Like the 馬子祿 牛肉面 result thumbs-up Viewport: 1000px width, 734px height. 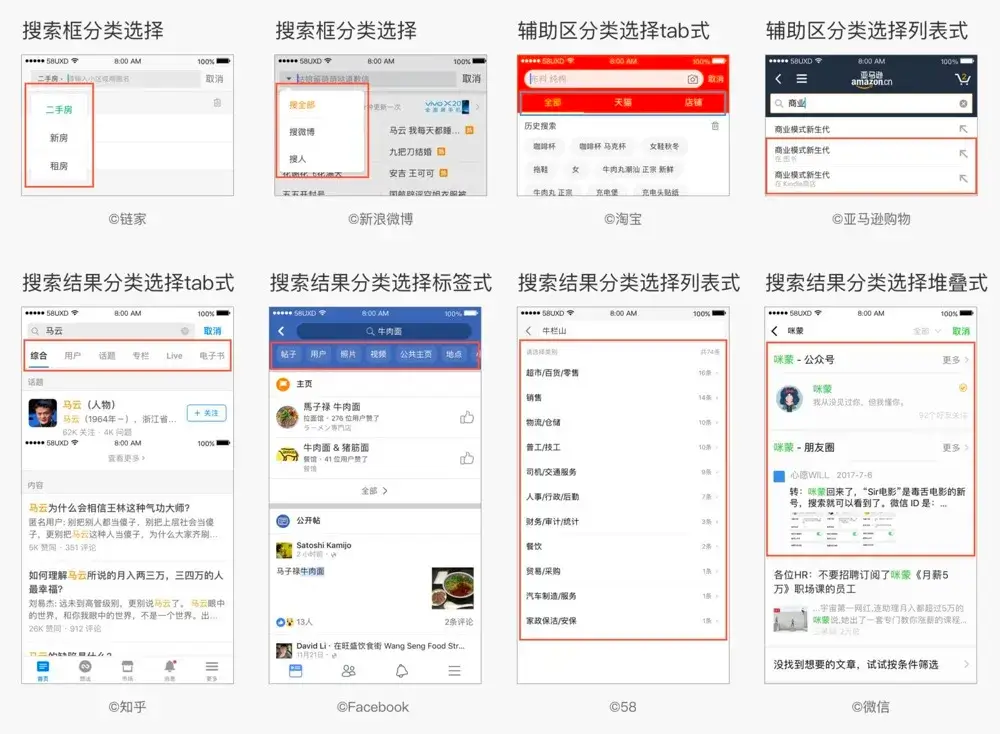467,418
